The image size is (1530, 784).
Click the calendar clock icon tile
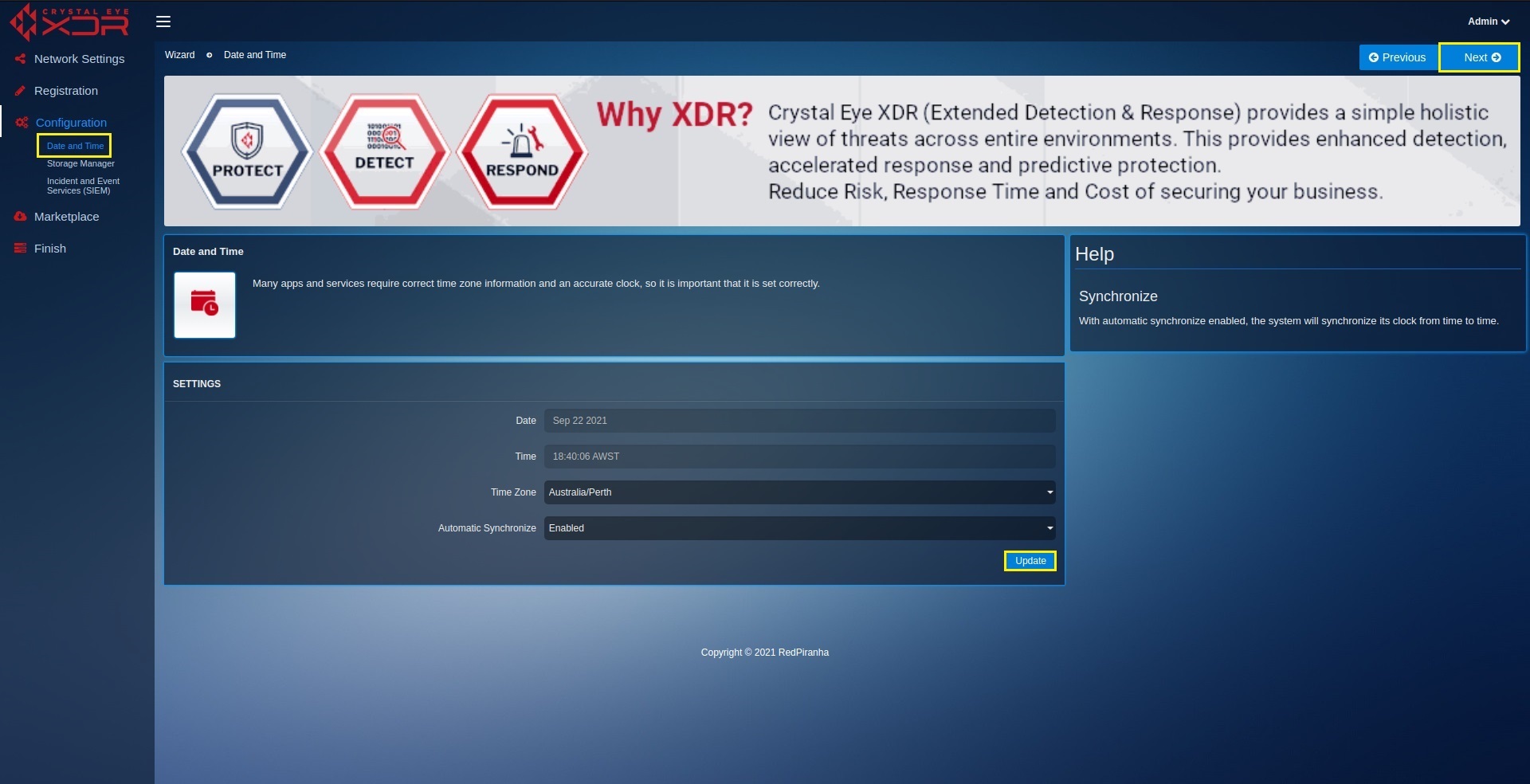(205, 305)
